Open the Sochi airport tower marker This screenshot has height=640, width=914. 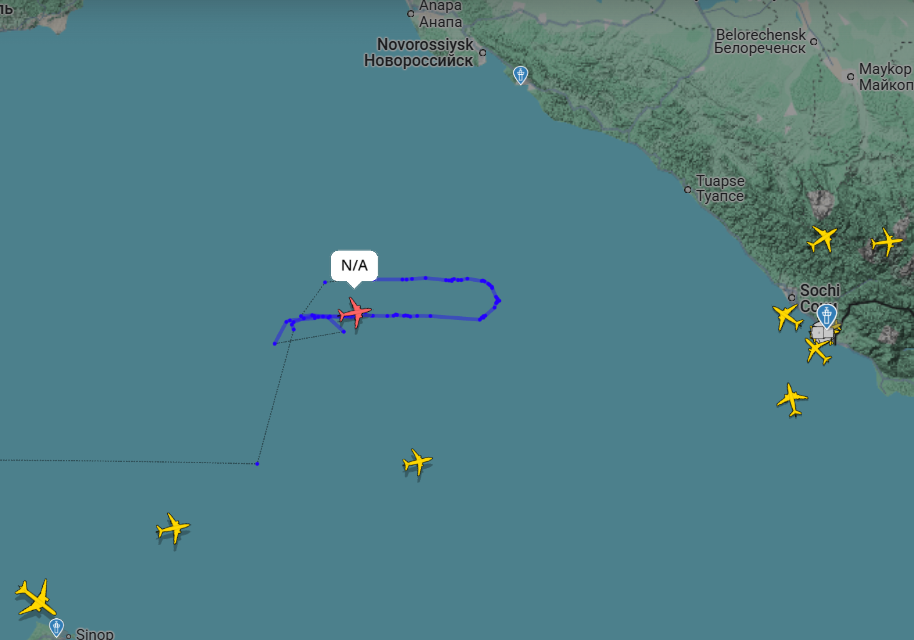click(x=826, y=316)
